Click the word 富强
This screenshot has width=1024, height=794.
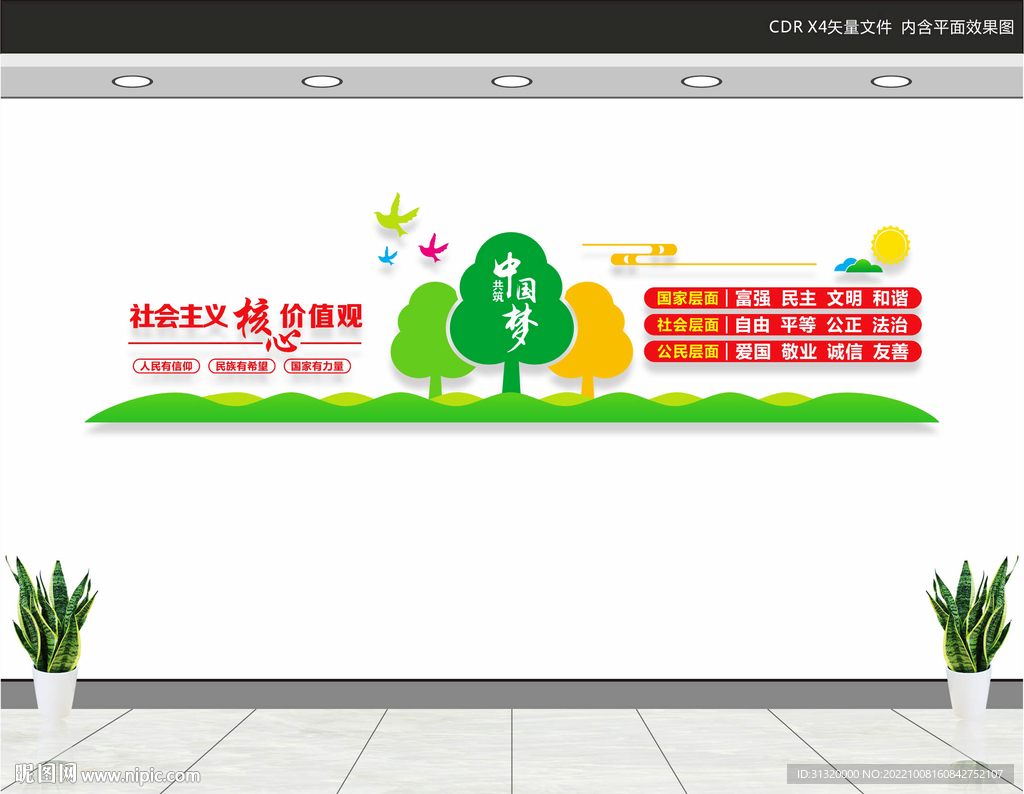(x=753, y=298)
